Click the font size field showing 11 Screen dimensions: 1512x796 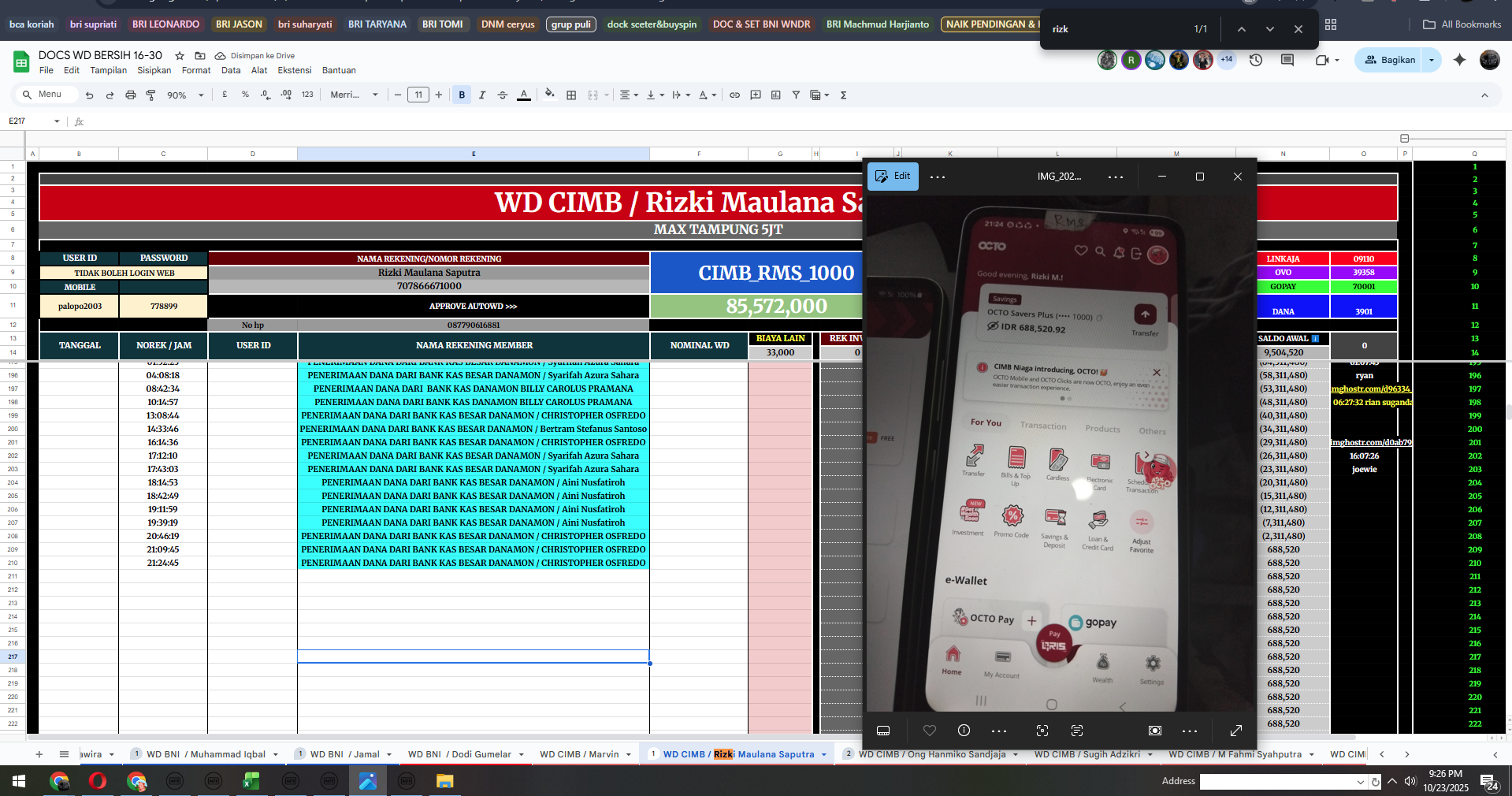pos(418,95)
